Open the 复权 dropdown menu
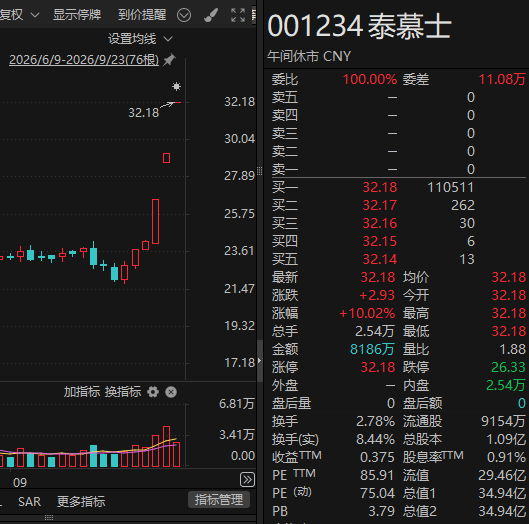529x524 pixels. pyautogui.click(x=20, y=15)
